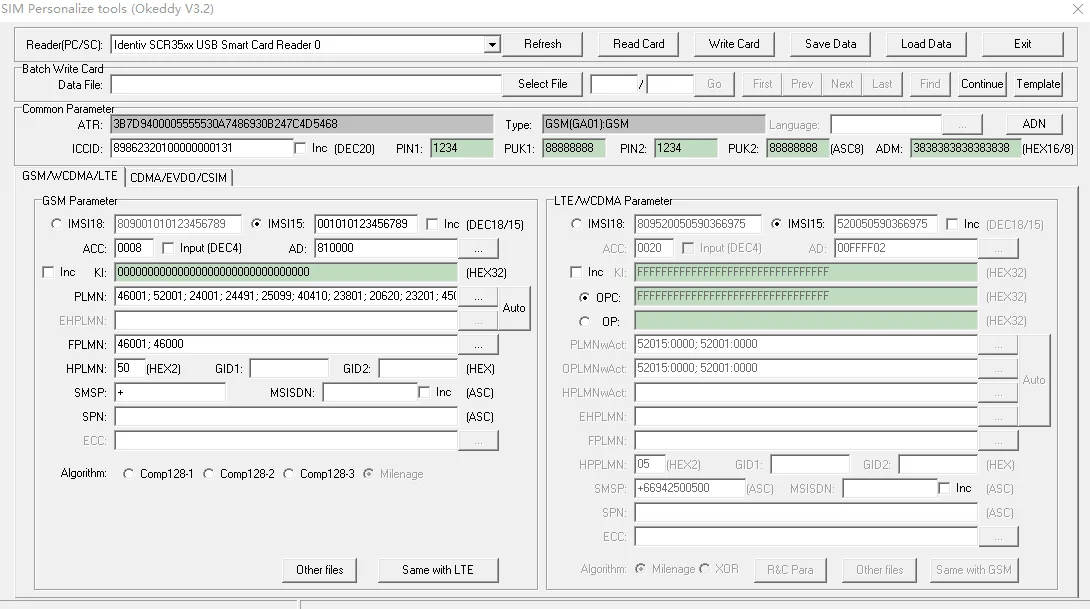Toggle the GSM KI Inc checkbox

coord(48,272)
